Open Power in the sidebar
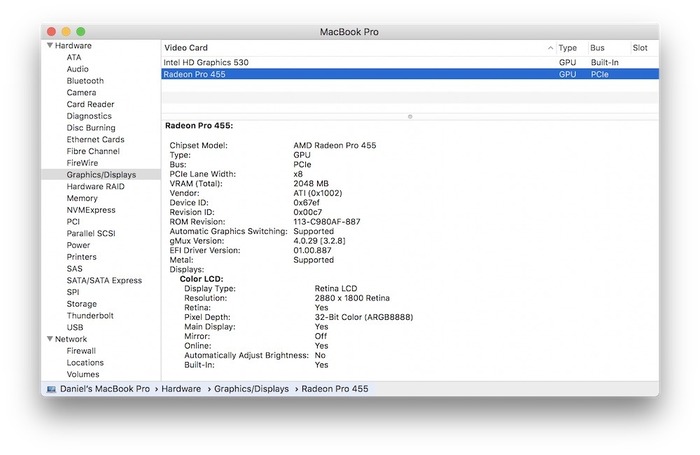700x455 pixels. pos(79,245)
